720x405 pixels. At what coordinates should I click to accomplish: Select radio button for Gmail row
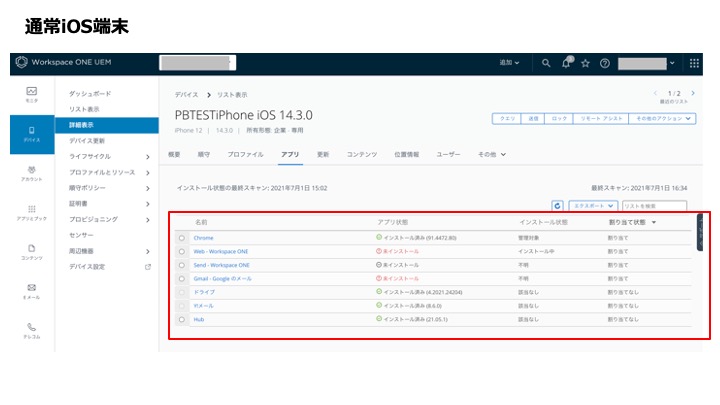point(182,279)
